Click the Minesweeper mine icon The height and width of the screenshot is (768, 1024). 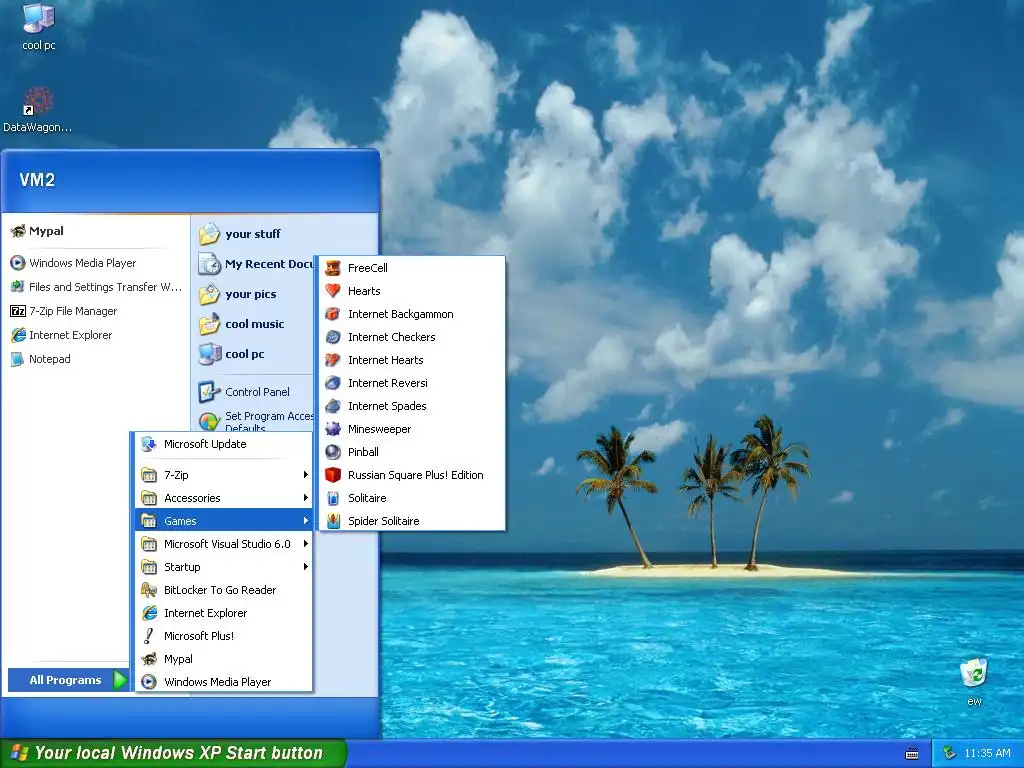(333, 429)
